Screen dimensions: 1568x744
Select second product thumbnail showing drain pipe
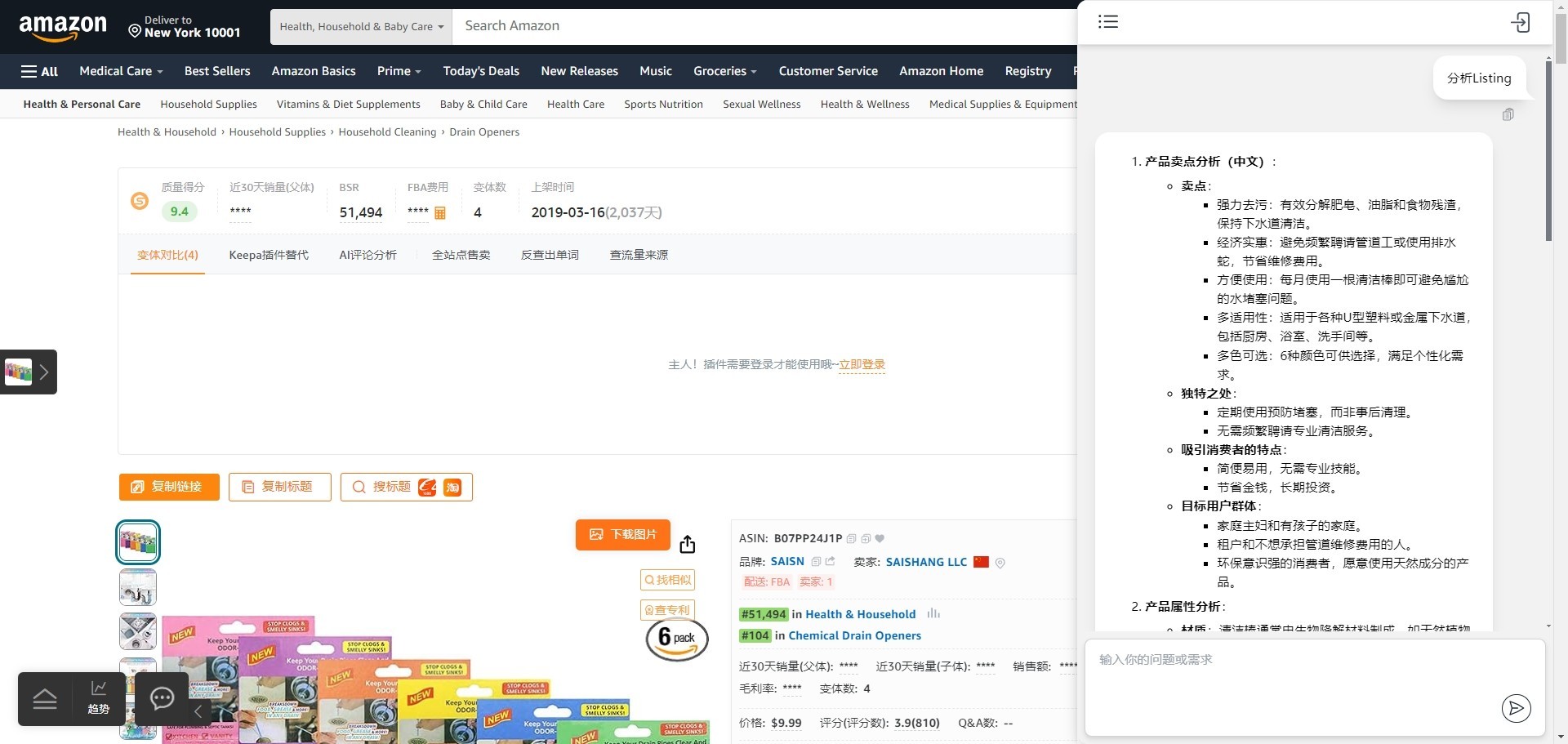pos(138,587)
